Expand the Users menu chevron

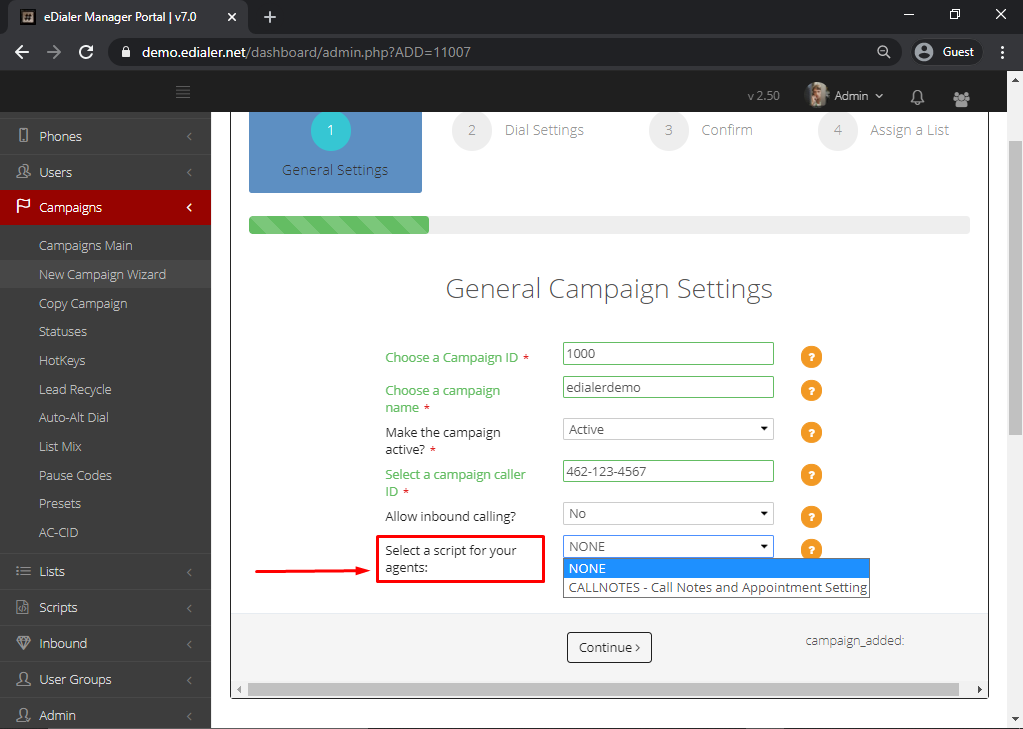click(x=189, y=172)
